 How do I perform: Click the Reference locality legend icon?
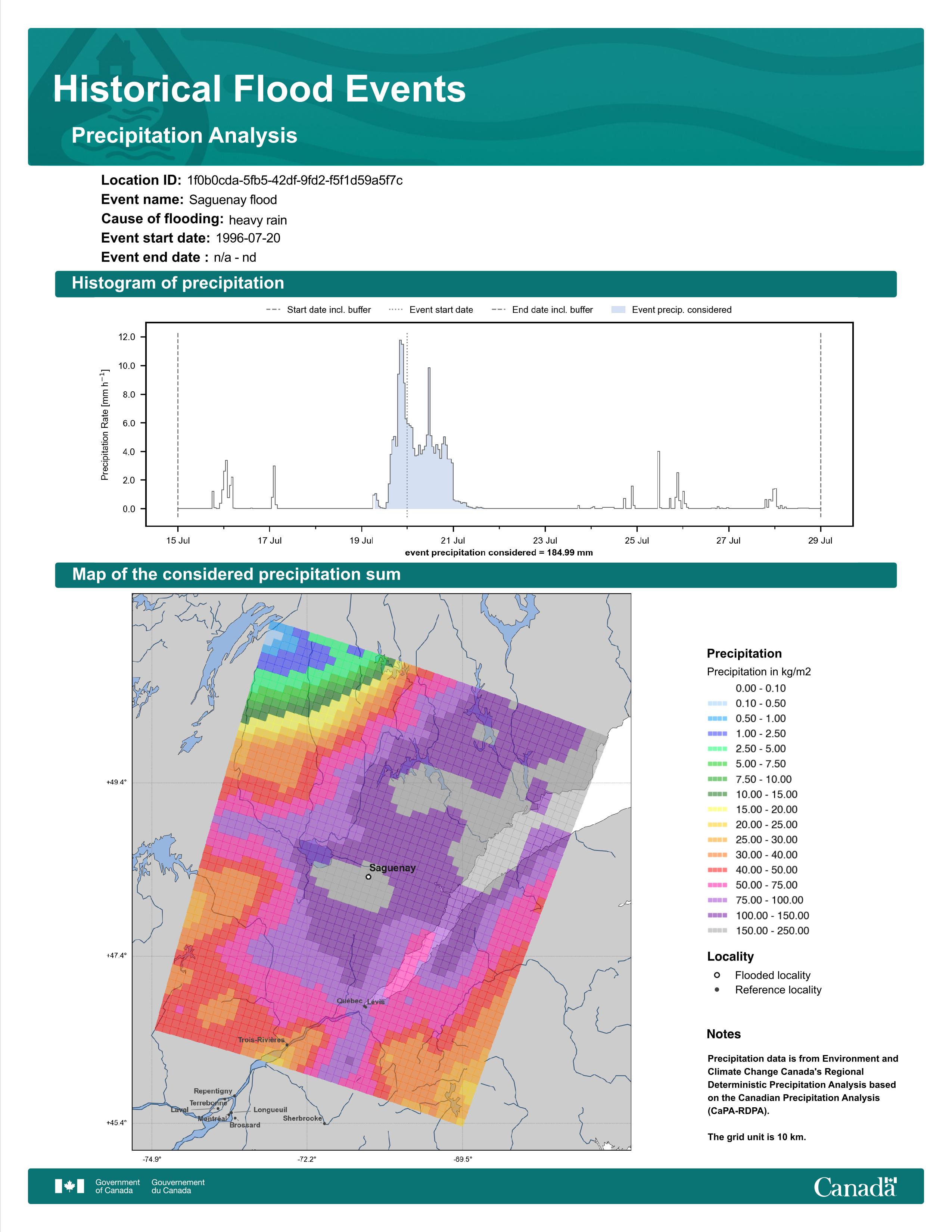click(x=717, y=990)
